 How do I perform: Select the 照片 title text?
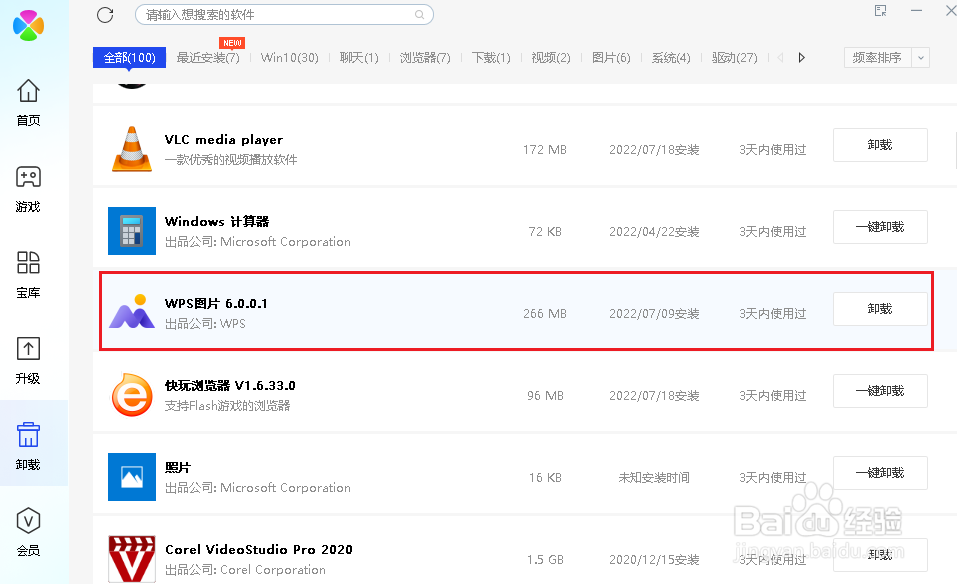178,467
